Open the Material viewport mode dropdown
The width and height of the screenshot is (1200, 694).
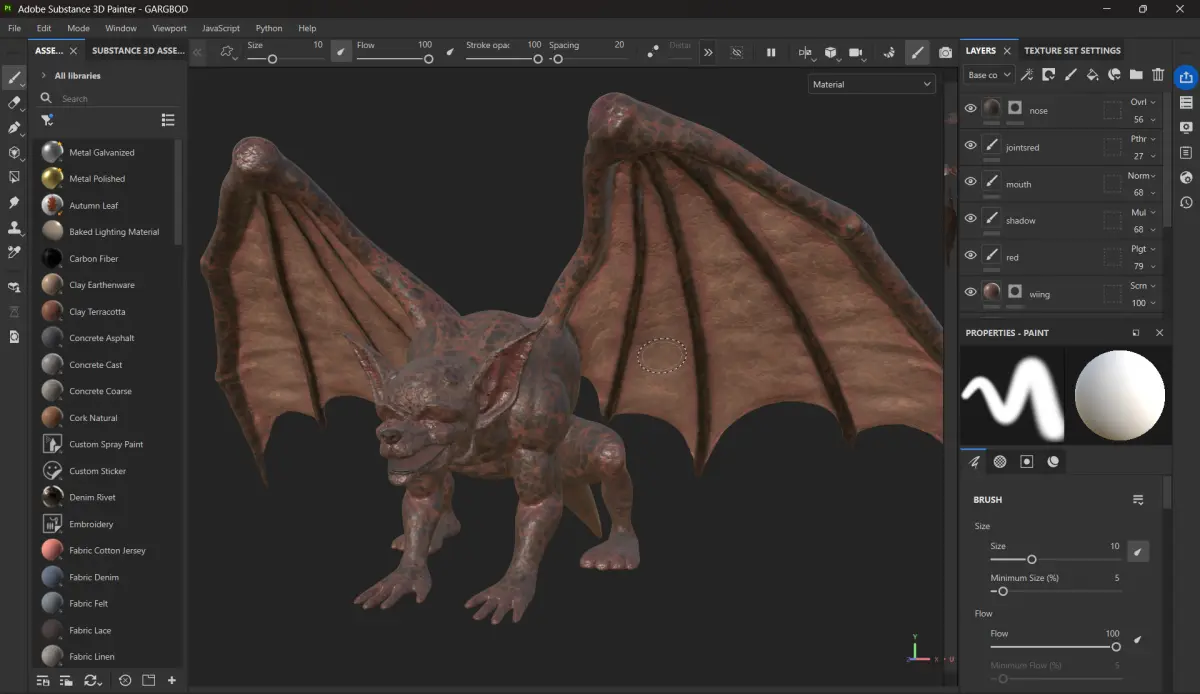(x=871, y=85)
